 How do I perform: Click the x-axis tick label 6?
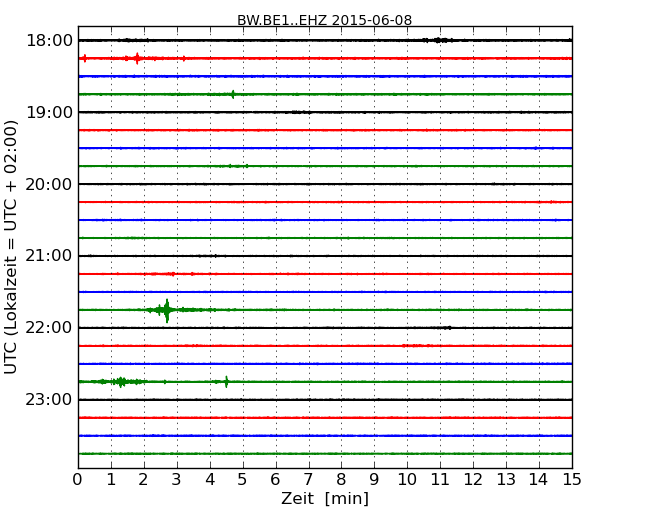[275, 480]
